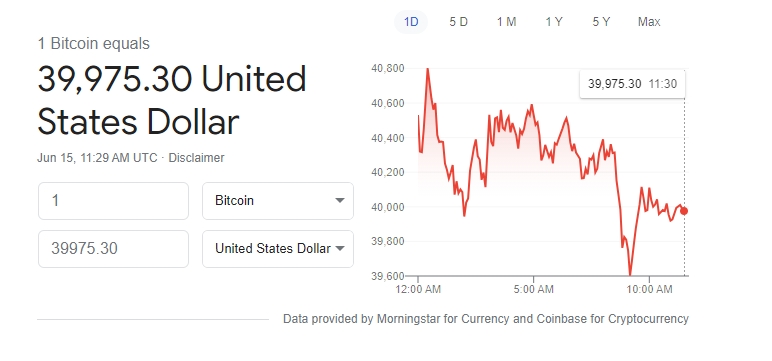The image size is (772, 361).
Task: Click the 12:00 AM axis label
Action: point(418,289)
